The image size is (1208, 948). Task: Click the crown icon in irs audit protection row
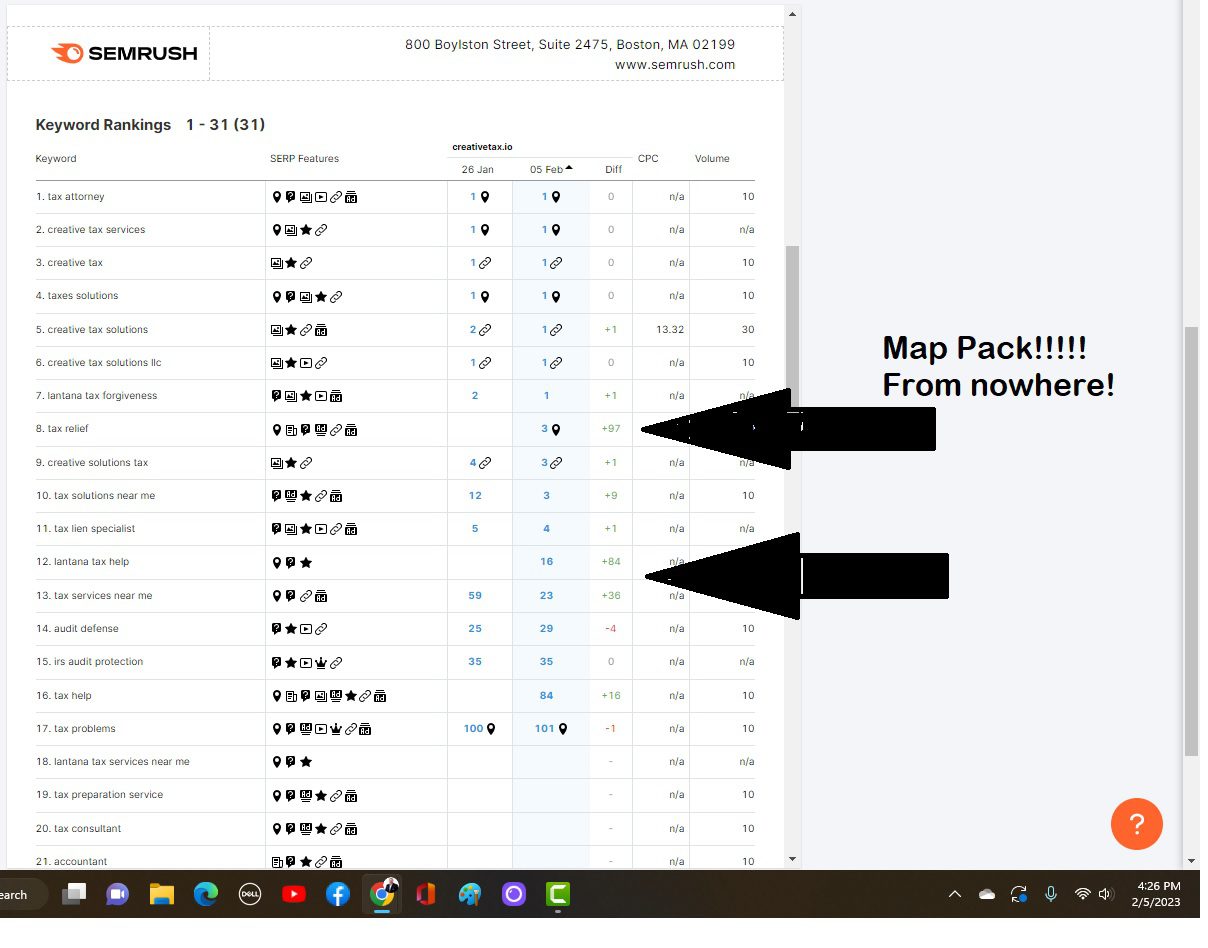point(321,662)
